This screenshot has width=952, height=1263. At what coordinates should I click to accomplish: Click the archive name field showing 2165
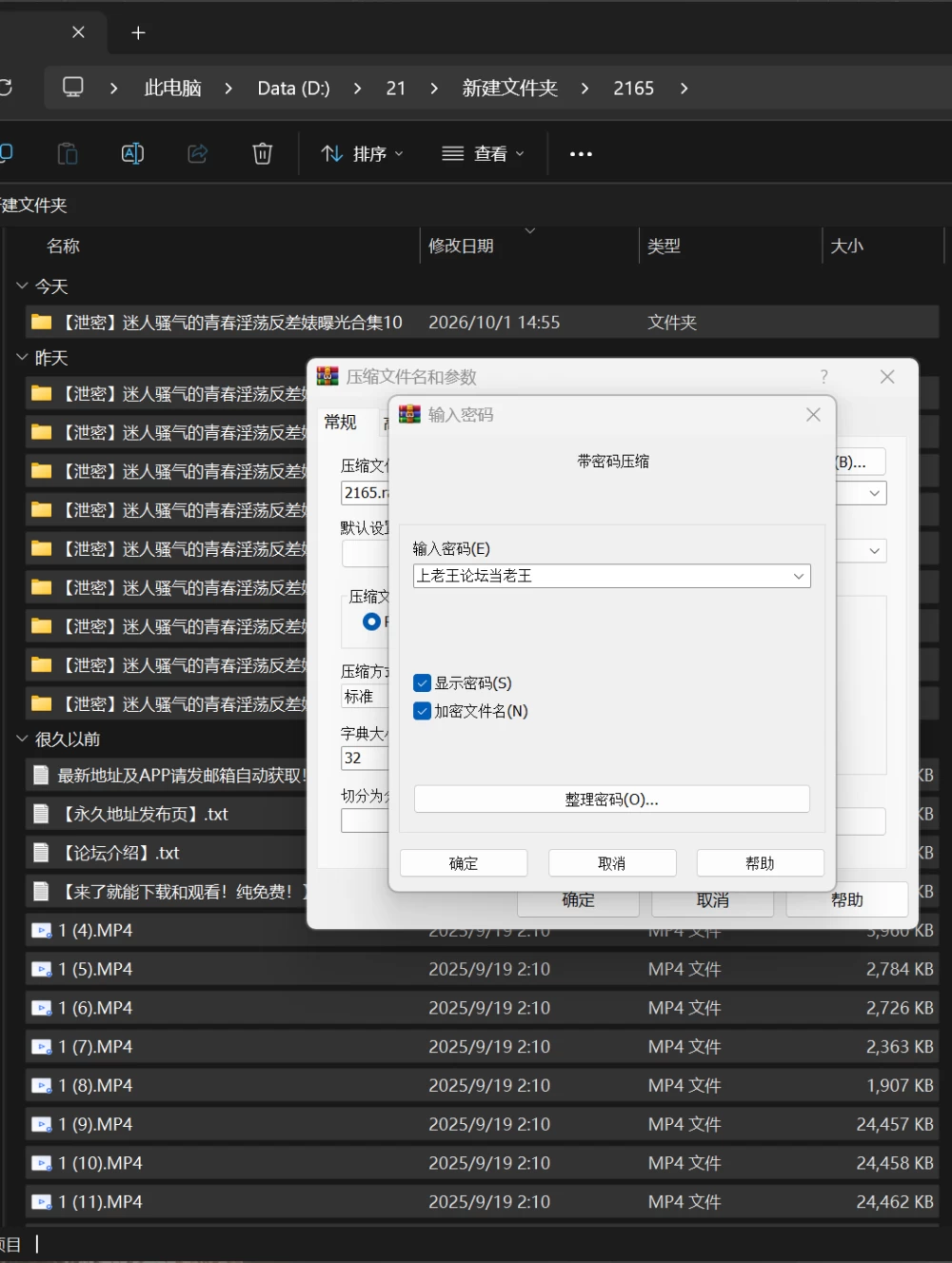[365, 493]
